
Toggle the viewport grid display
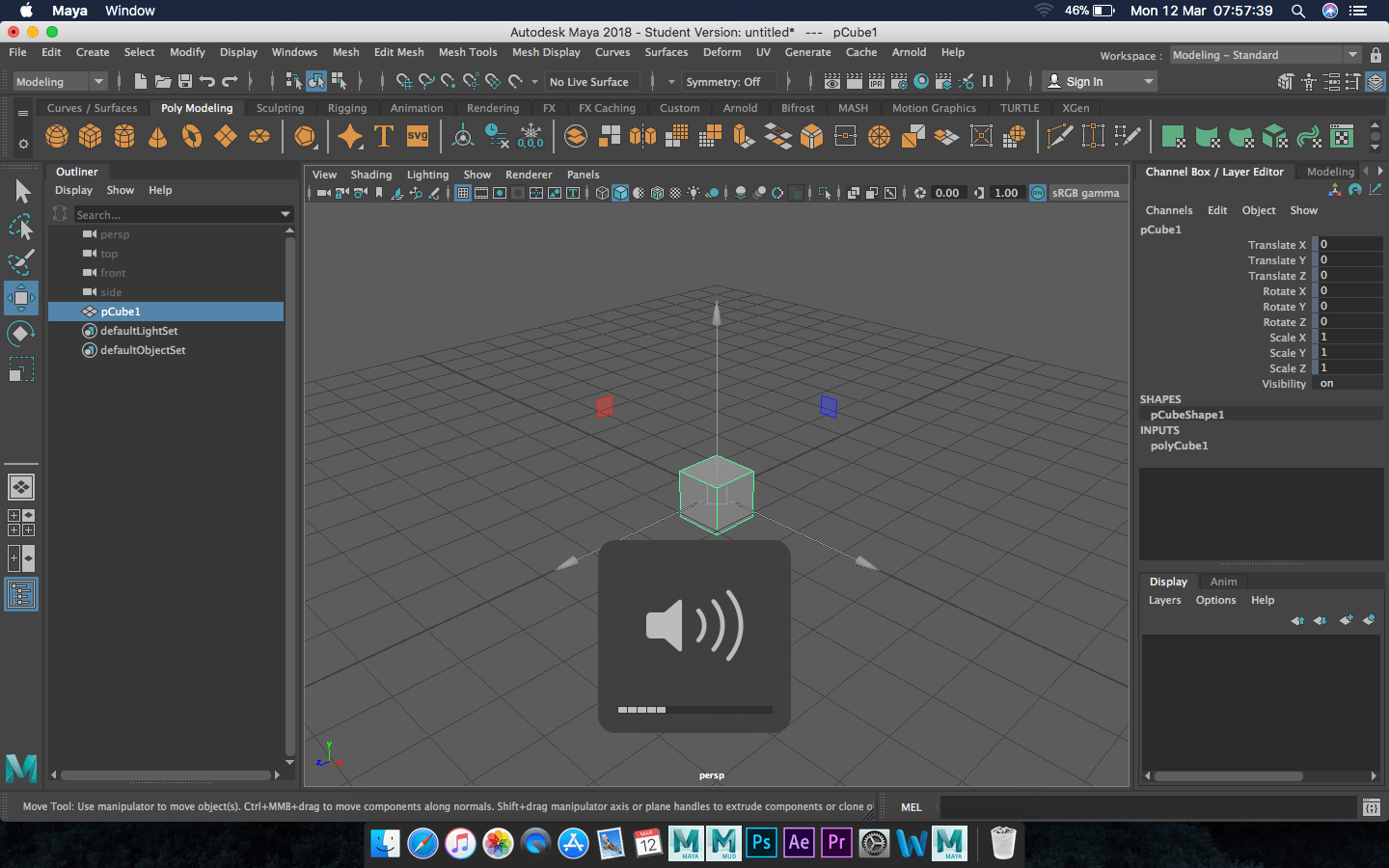[464, 193]
